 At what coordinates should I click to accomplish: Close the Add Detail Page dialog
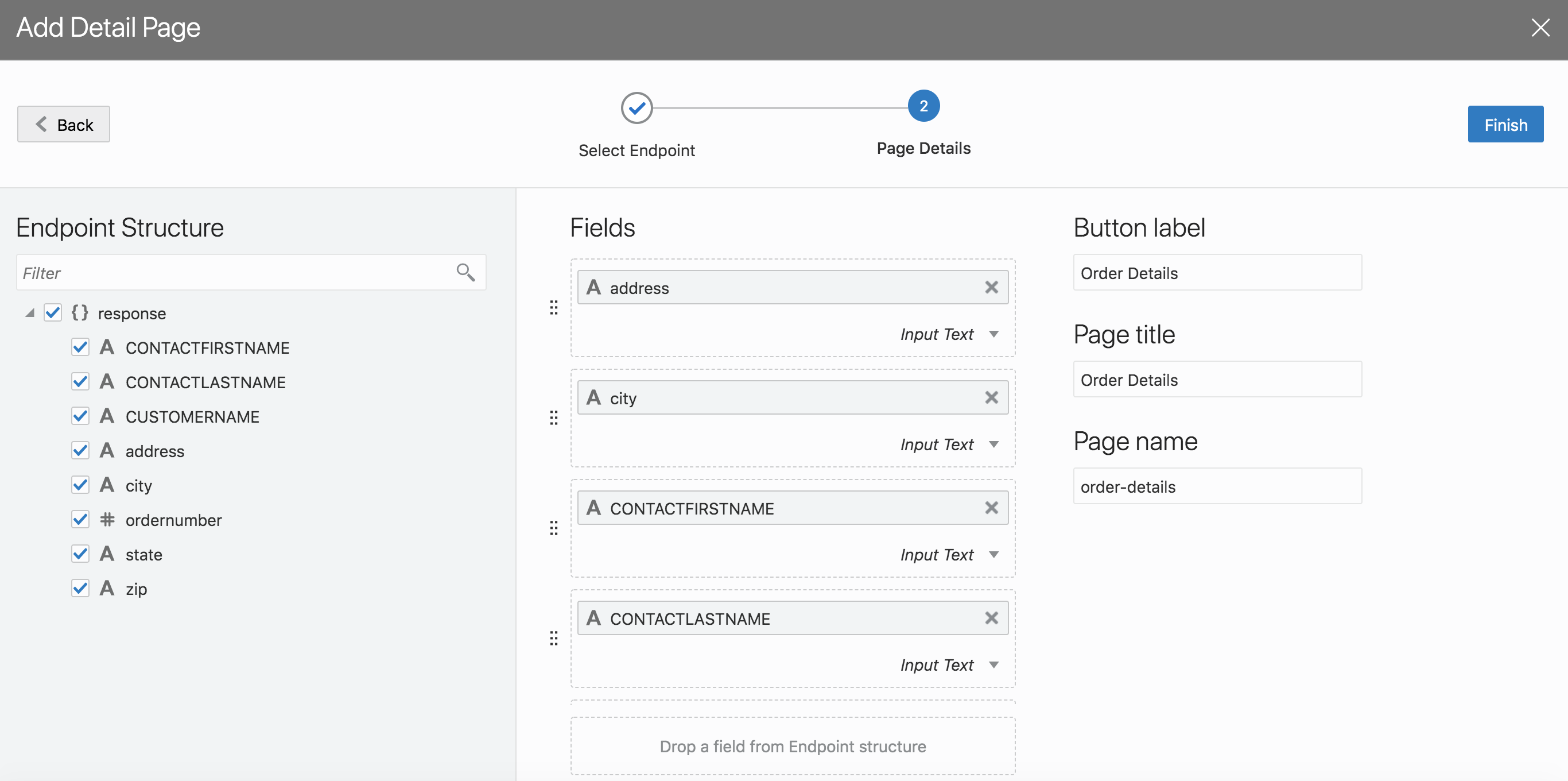click(x=1540, y=28)
